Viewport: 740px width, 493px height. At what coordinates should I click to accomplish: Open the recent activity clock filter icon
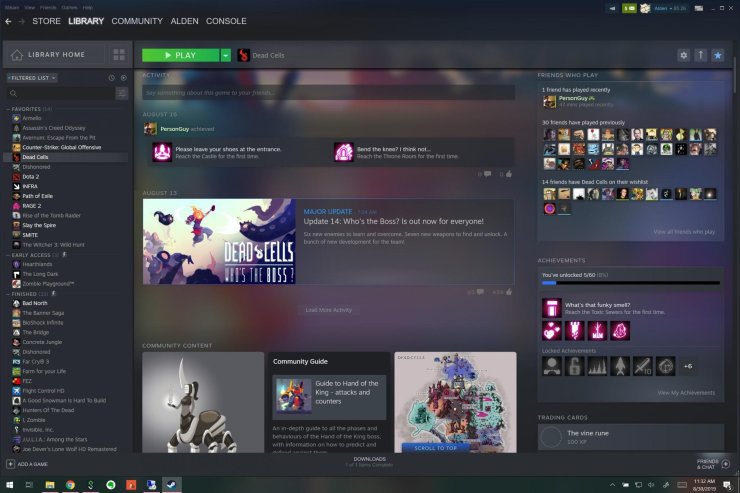(112, 77)
